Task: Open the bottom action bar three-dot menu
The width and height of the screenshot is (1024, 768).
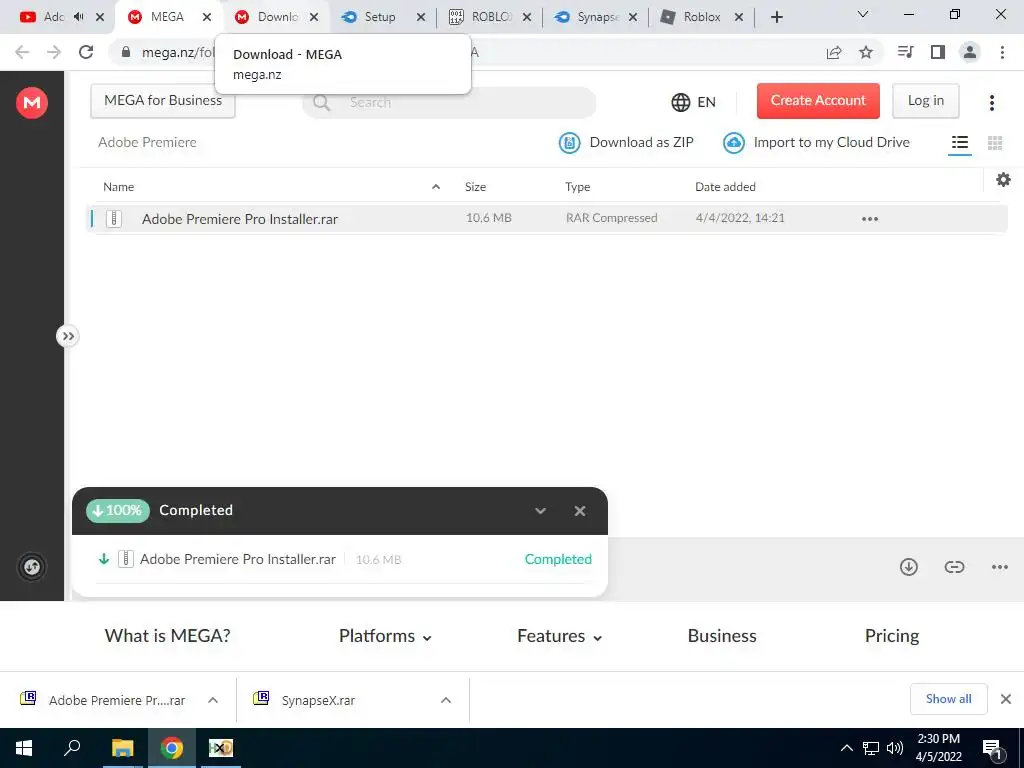Action: click(x=999, y=567)
